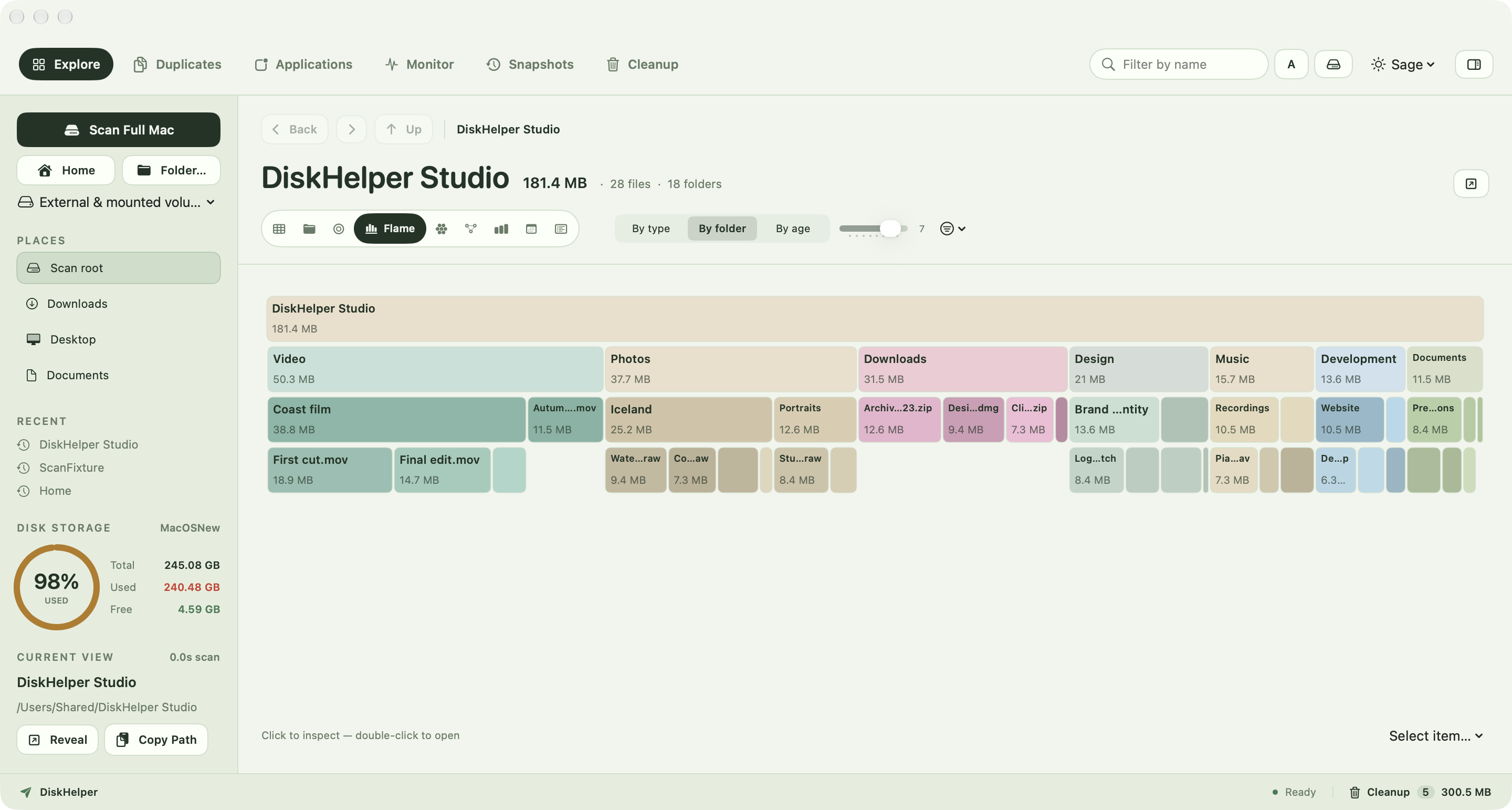Open Desktop in the Places sidebar
Screen dimensions: 1512x810
click(x=119, y=339)
